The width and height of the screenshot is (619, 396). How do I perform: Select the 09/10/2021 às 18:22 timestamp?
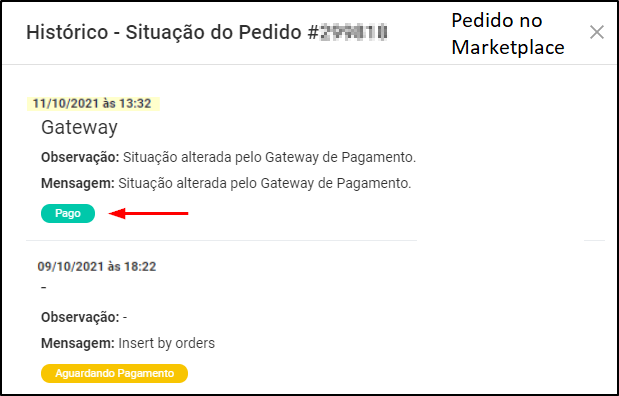pos(97,267)
